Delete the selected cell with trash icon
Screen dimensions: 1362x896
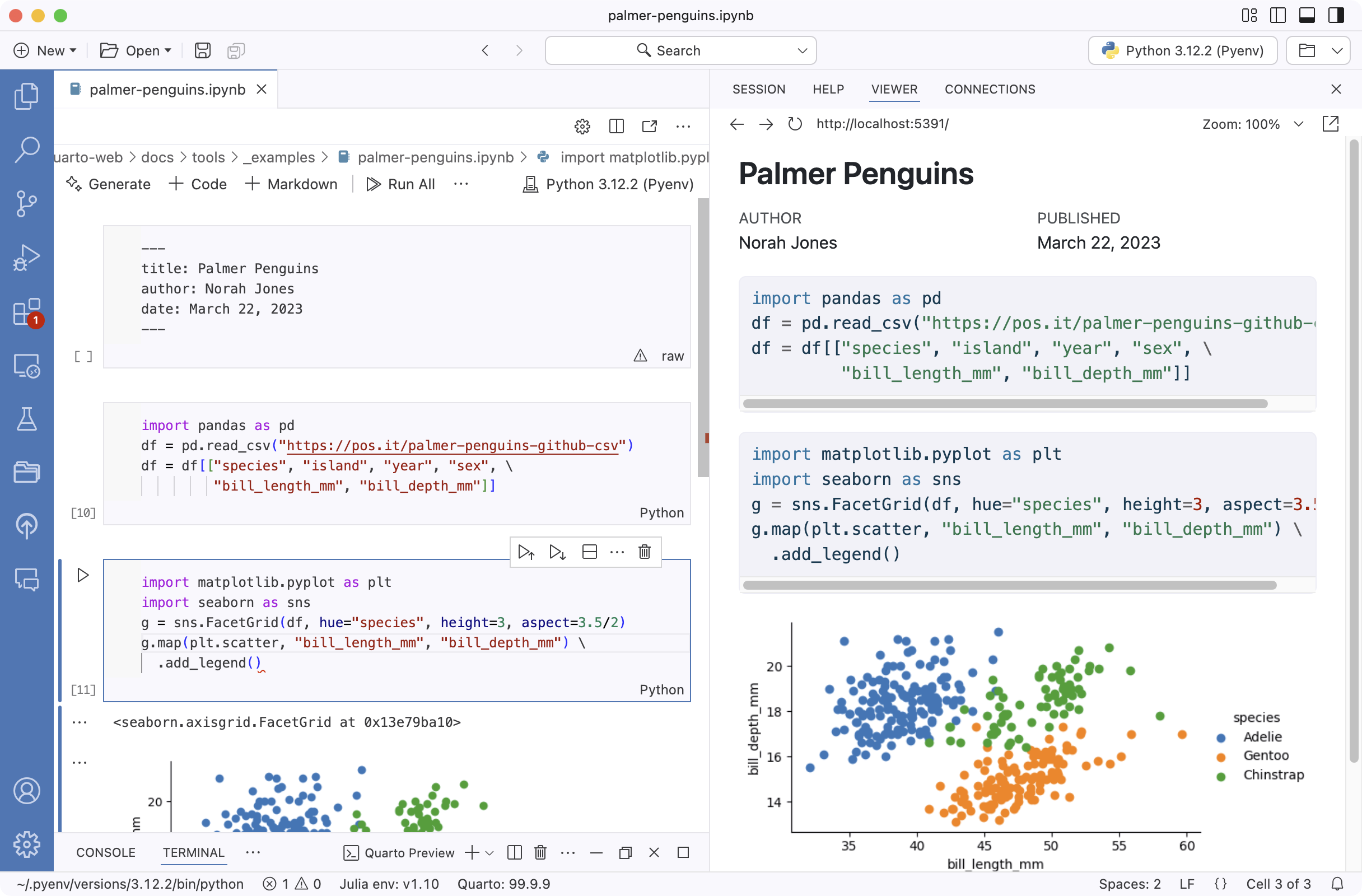(645, 552)
